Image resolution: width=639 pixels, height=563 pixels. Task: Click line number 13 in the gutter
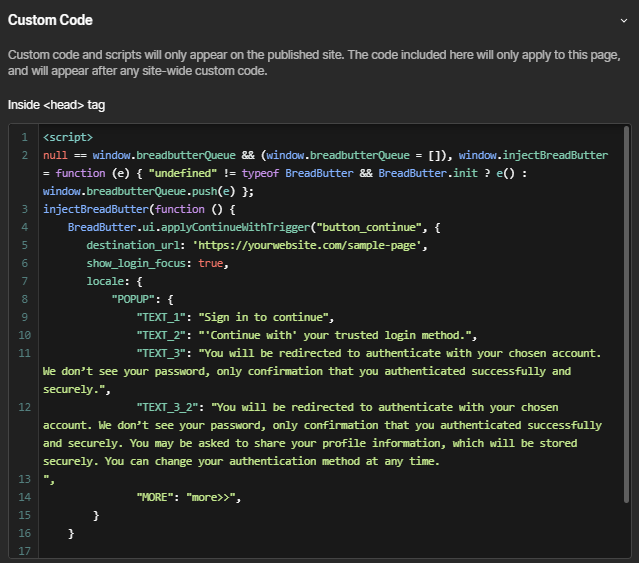click(24, 479)
